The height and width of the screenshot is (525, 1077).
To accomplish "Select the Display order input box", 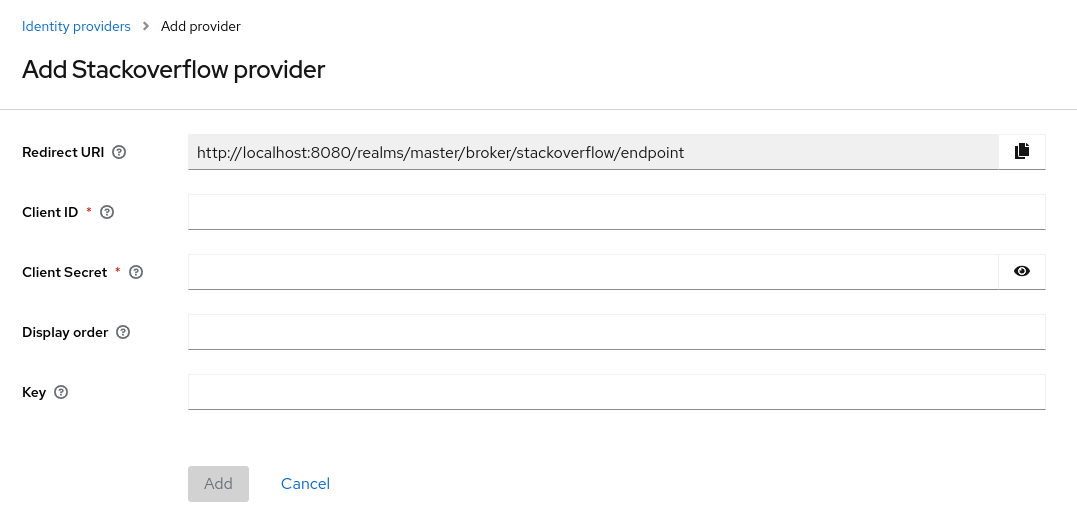I will [x=616, y=332].
